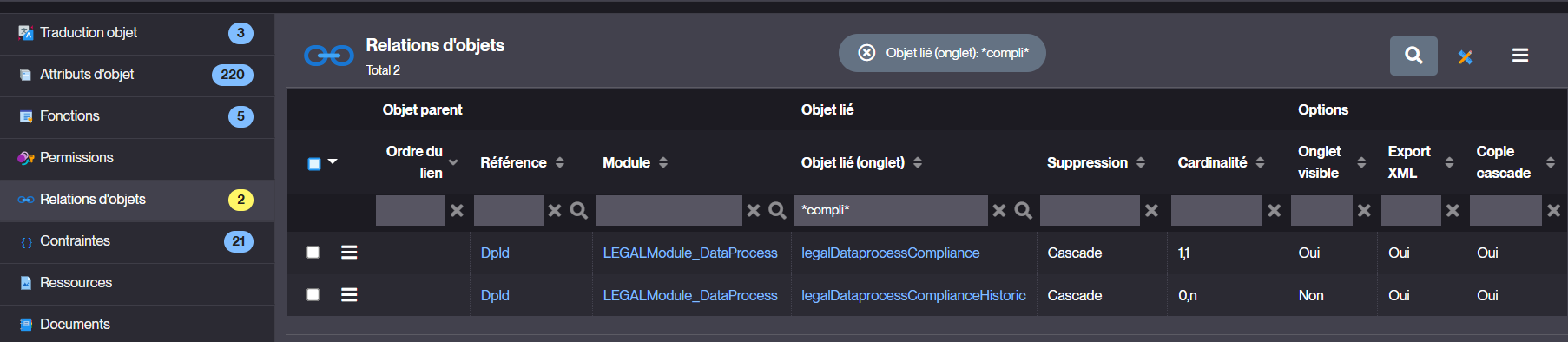
Task: Remove the 'Objet lié (onglet): *compli*' filter chip
Action: tap(866, 53)
